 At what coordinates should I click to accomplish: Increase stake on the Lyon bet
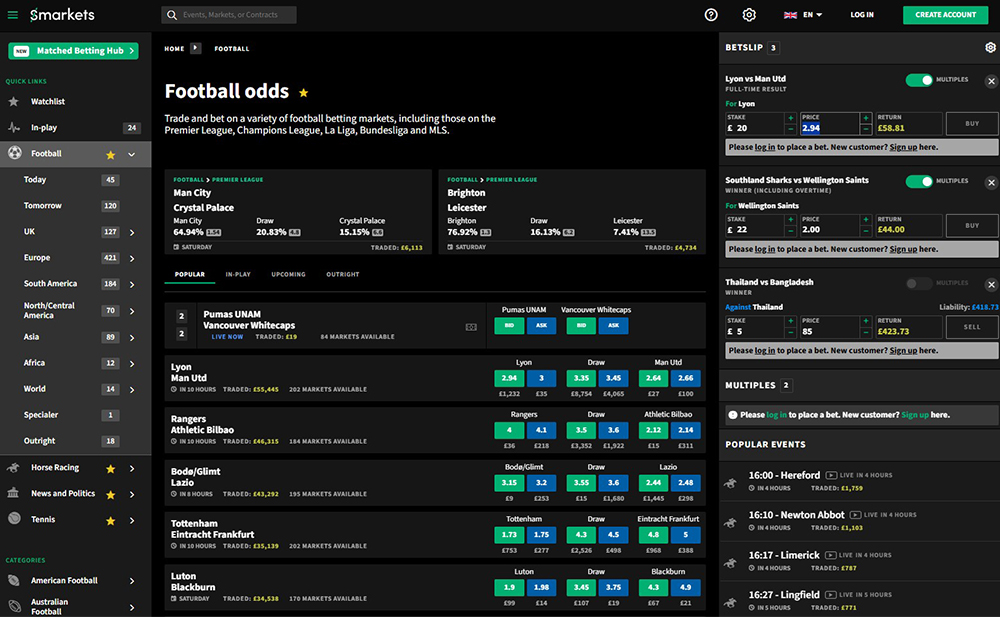(x=790, y=118)
